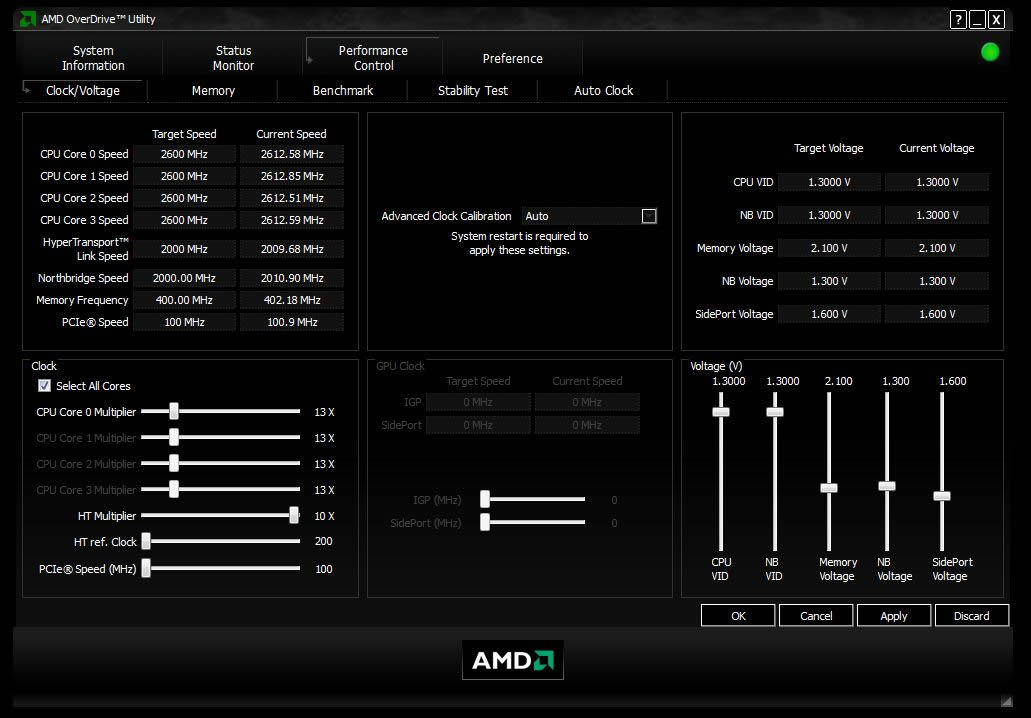Click the Cancel button
The height and width of the screenshot is (718, 1031).
coord(816,616)
